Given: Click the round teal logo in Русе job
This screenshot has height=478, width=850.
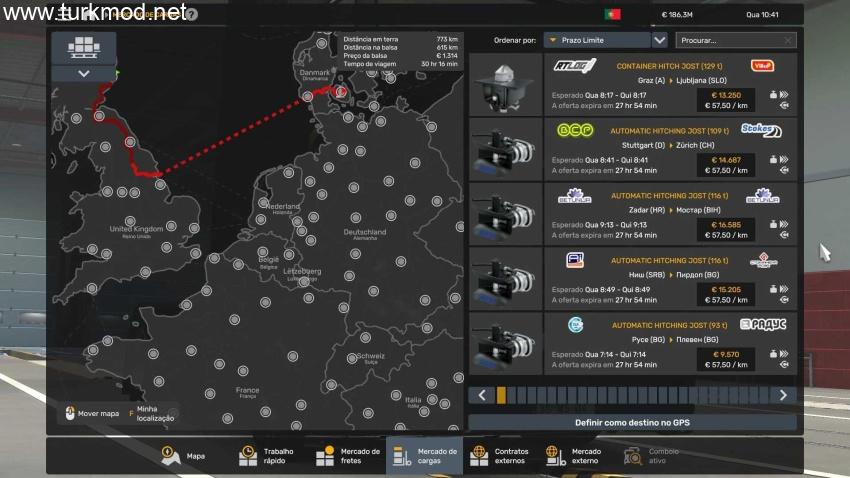Looking at the screenshot, I should (575, 325).
